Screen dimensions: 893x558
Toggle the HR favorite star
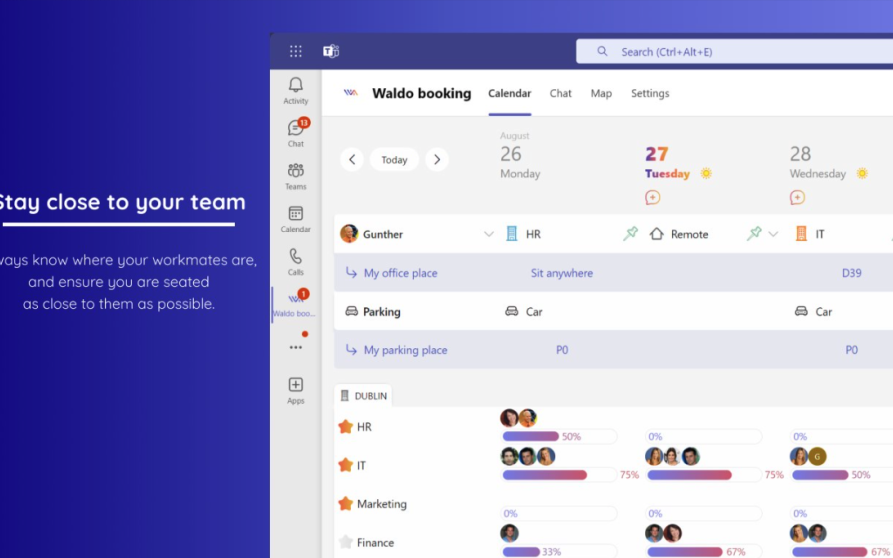(346, 426)
